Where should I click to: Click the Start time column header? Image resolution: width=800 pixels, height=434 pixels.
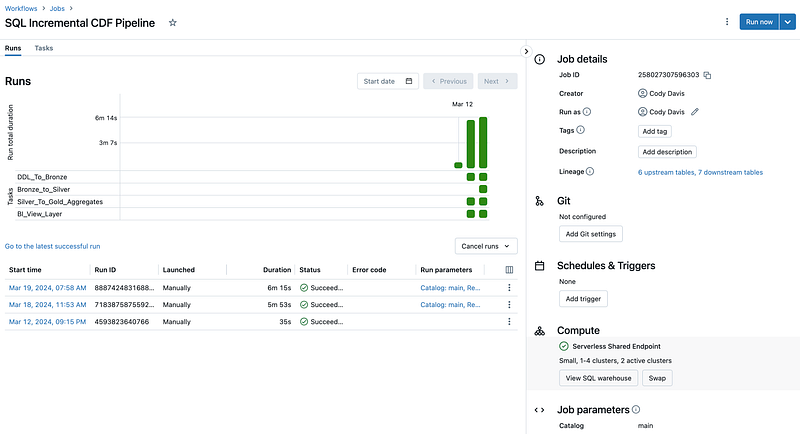tap(25, 270)
